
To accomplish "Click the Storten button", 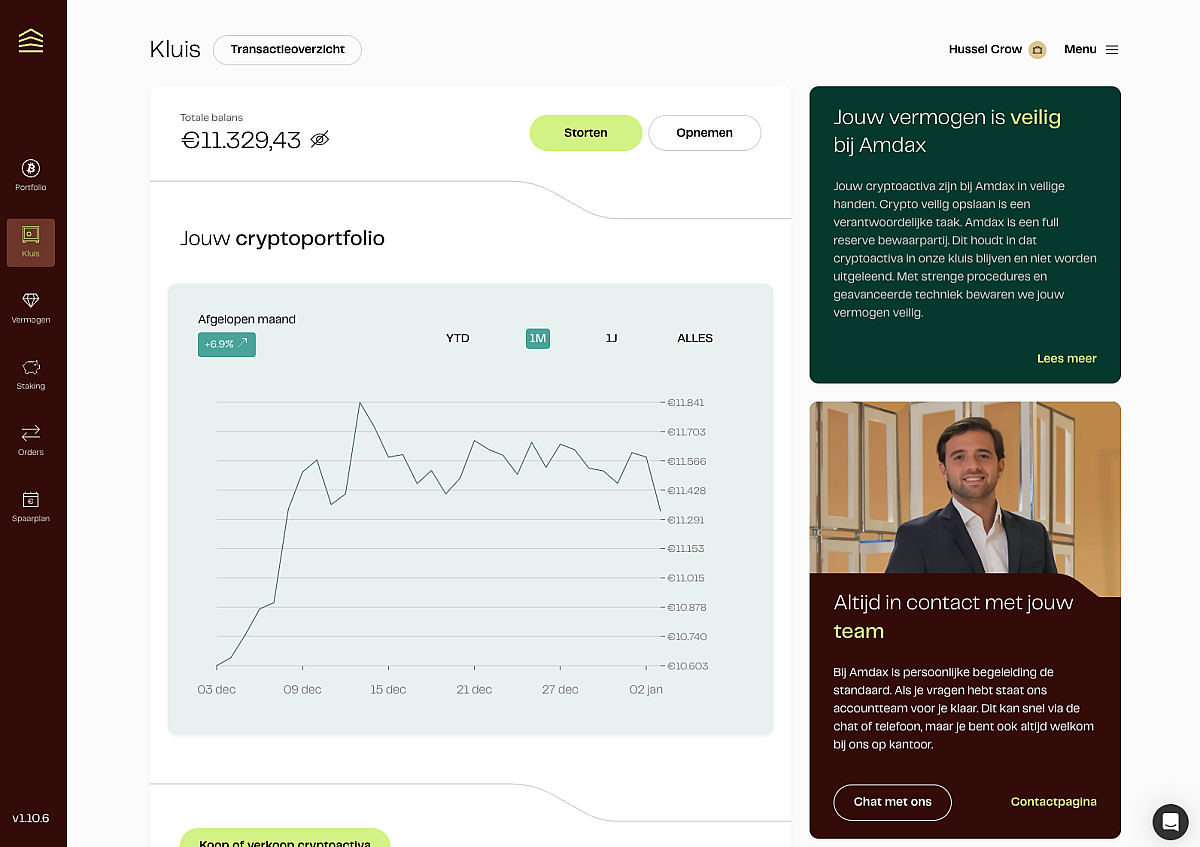I will tap(586, 133).
